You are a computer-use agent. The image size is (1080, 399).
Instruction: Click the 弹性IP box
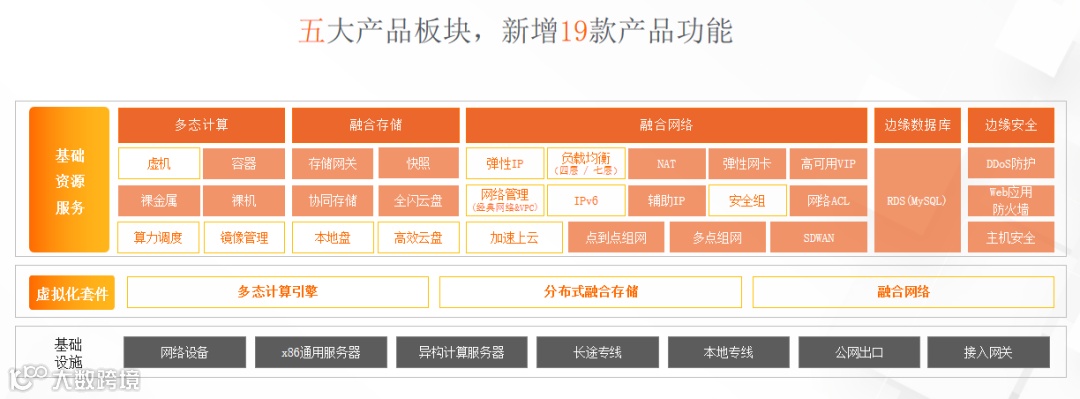pos(505,163)
